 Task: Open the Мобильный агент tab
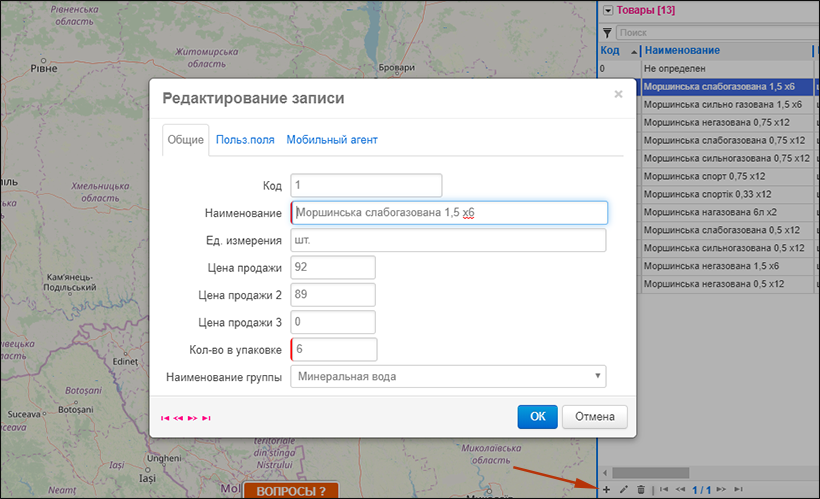332,140
